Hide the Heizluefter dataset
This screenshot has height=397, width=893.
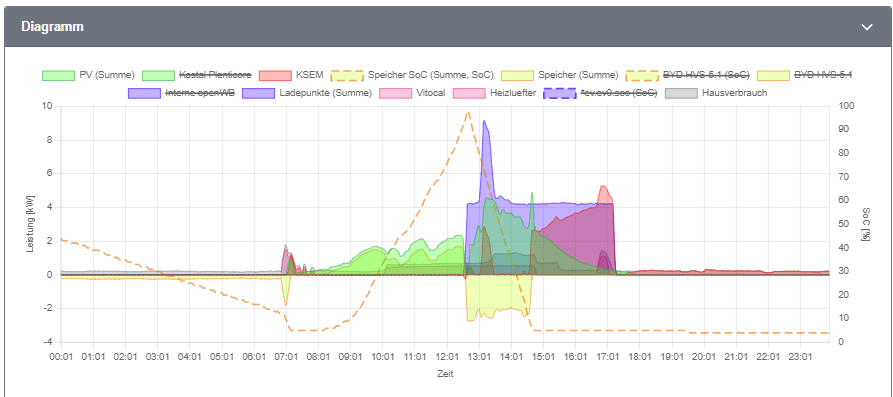click(x=495, y=92)
